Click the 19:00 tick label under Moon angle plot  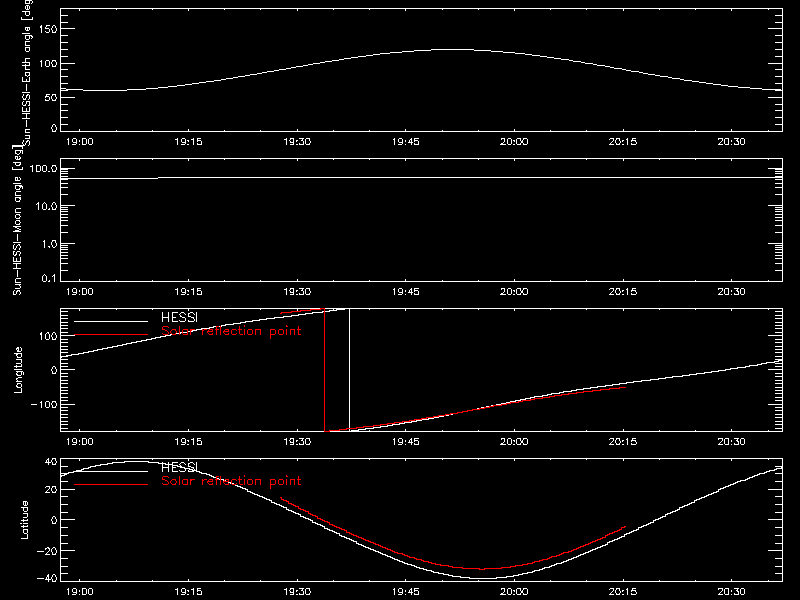[80, 292]
